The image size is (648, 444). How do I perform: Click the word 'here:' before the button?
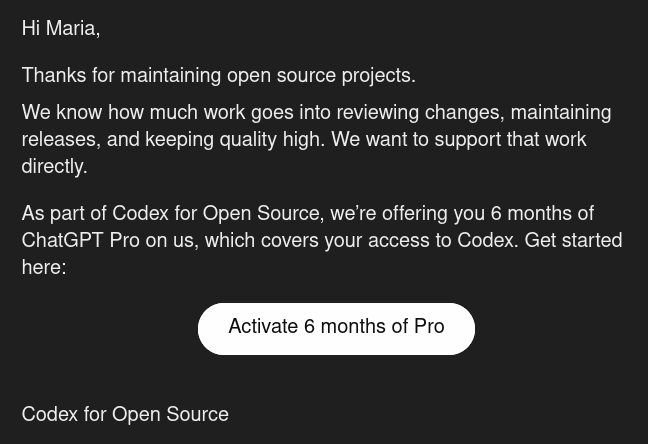coord(44,268)
